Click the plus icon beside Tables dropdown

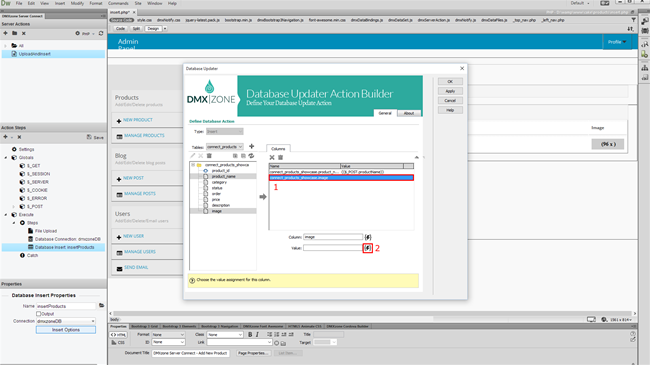252,146
